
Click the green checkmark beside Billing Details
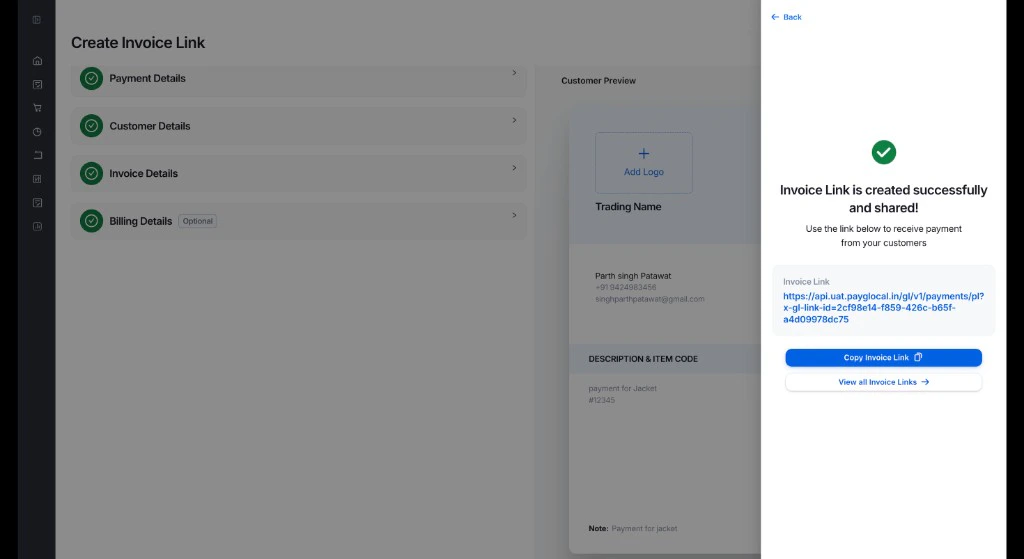click(x=91, y=221)
